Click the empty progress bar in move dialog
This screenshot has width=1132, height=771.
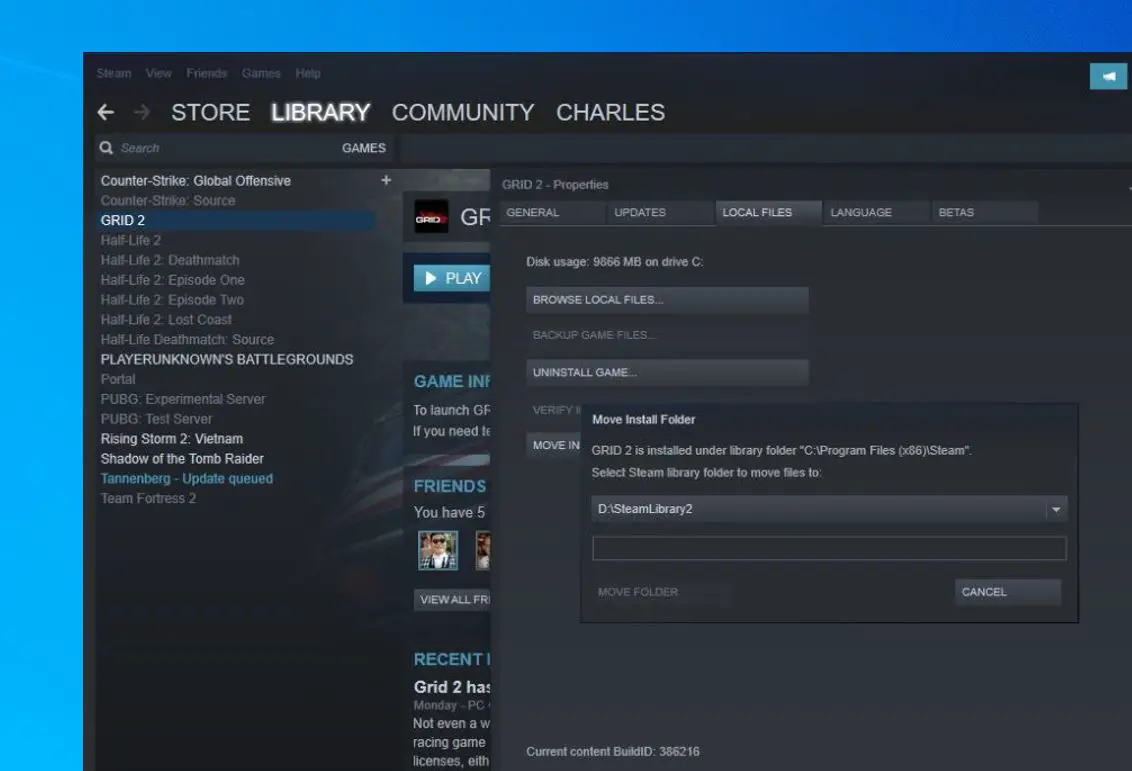pyautogui.click(x=829, y=549)
